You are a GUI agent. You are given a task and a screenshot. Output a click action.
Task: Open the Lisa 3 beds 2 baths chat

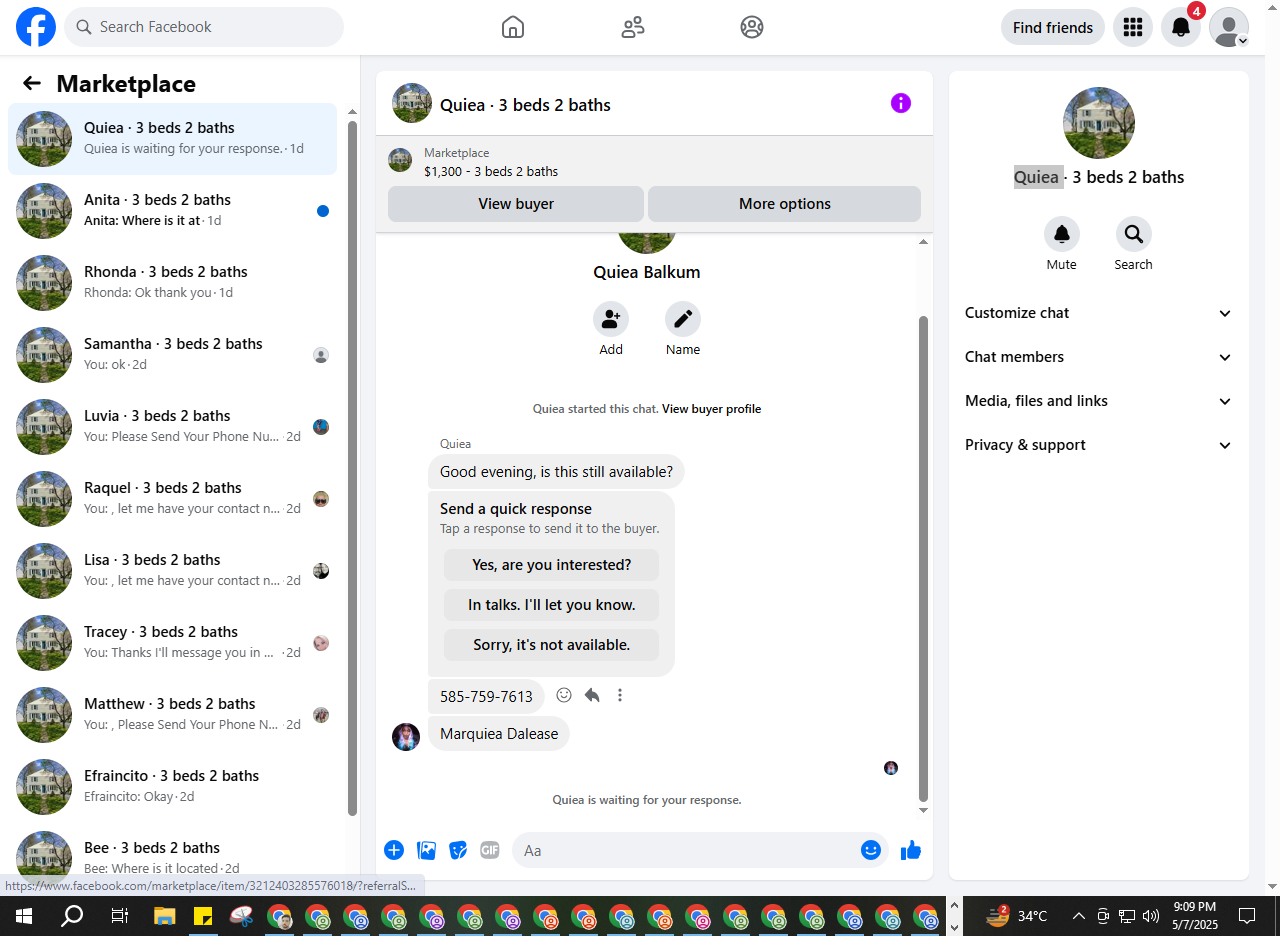[173, 571]
